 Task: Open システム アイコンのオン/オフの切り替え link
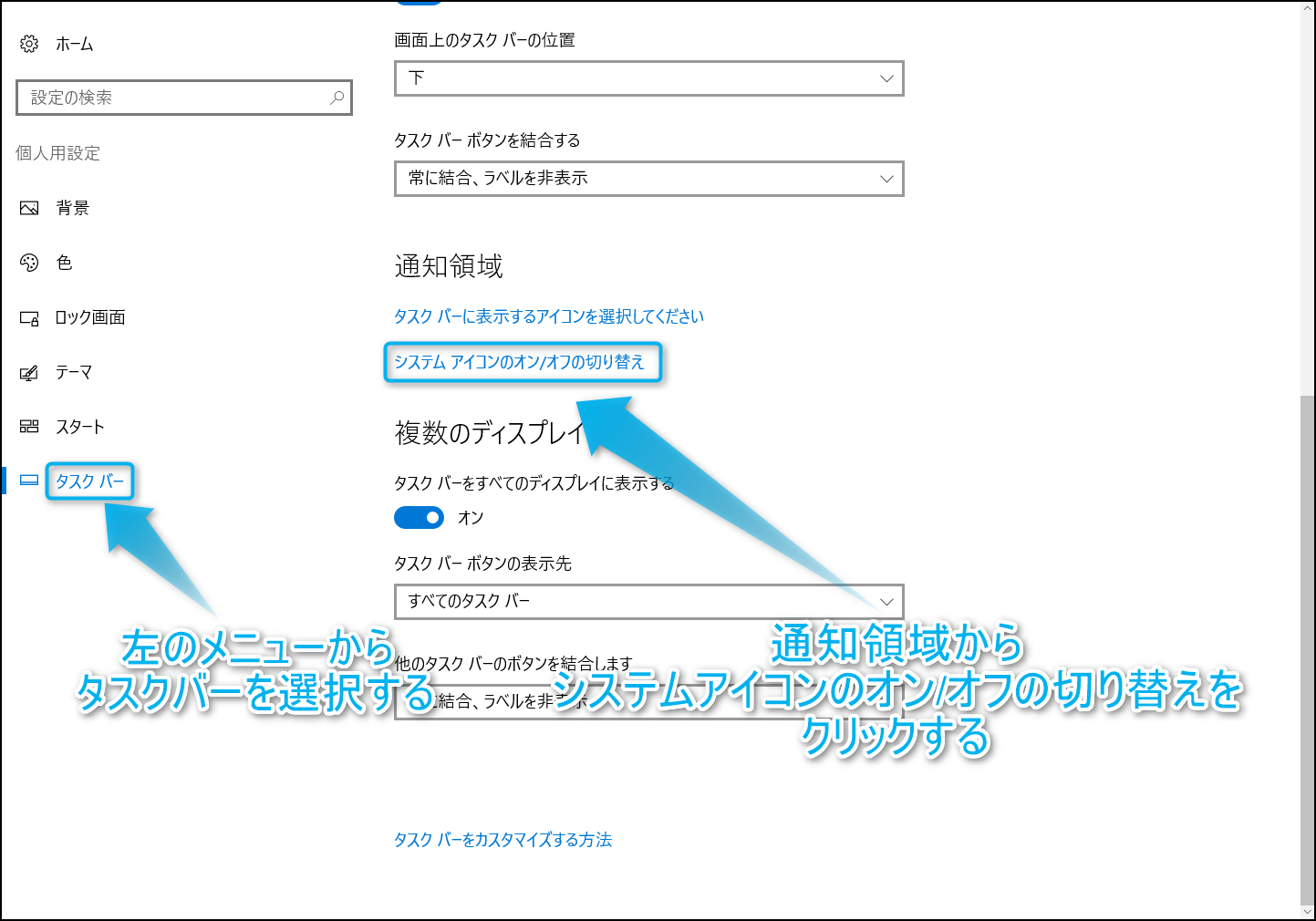pyautogui.click(x=519, y=362)
